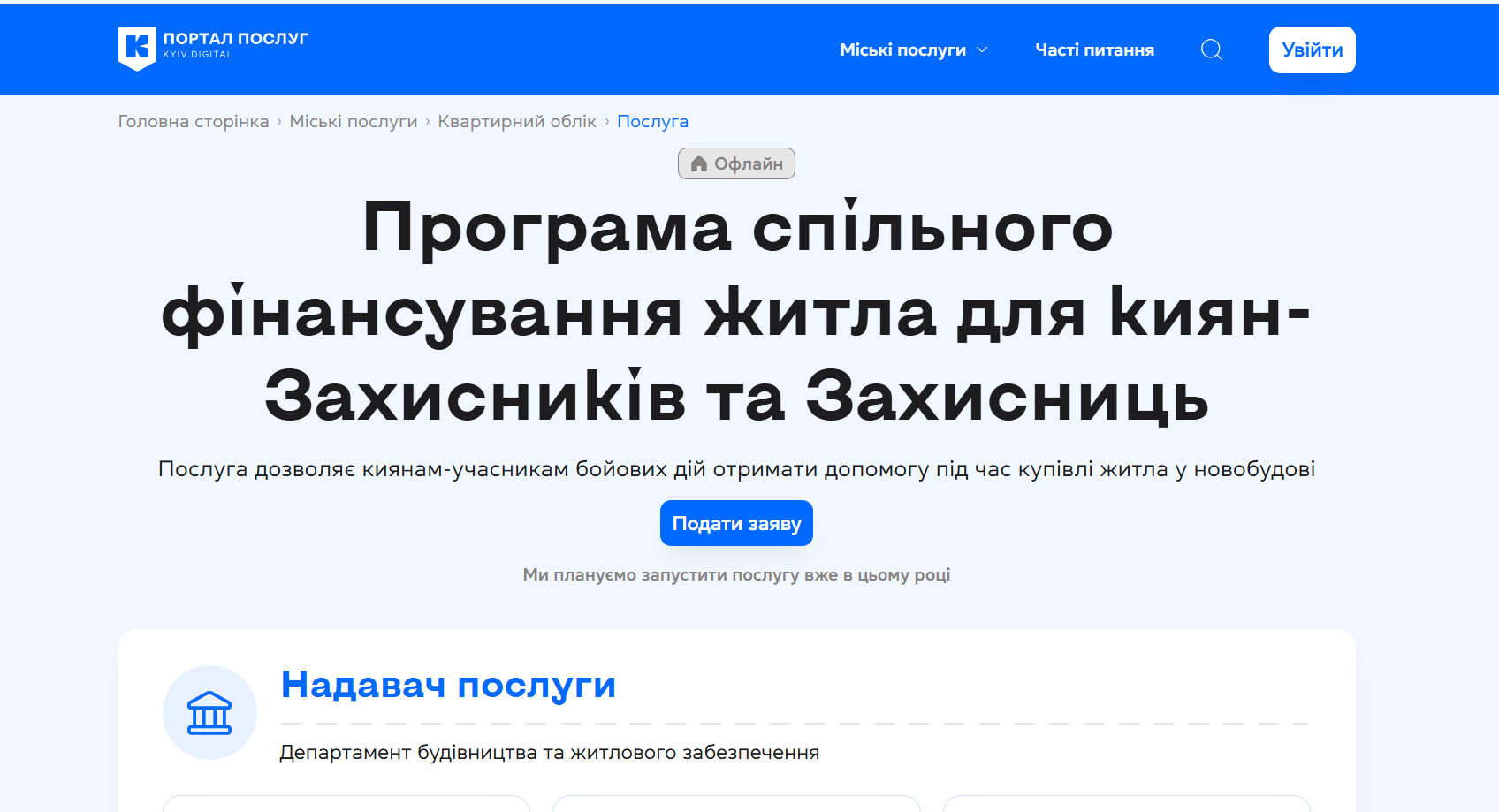Click the service description sentence
This screenshot has height=812, width=1499.
click(x=736, y=469)
